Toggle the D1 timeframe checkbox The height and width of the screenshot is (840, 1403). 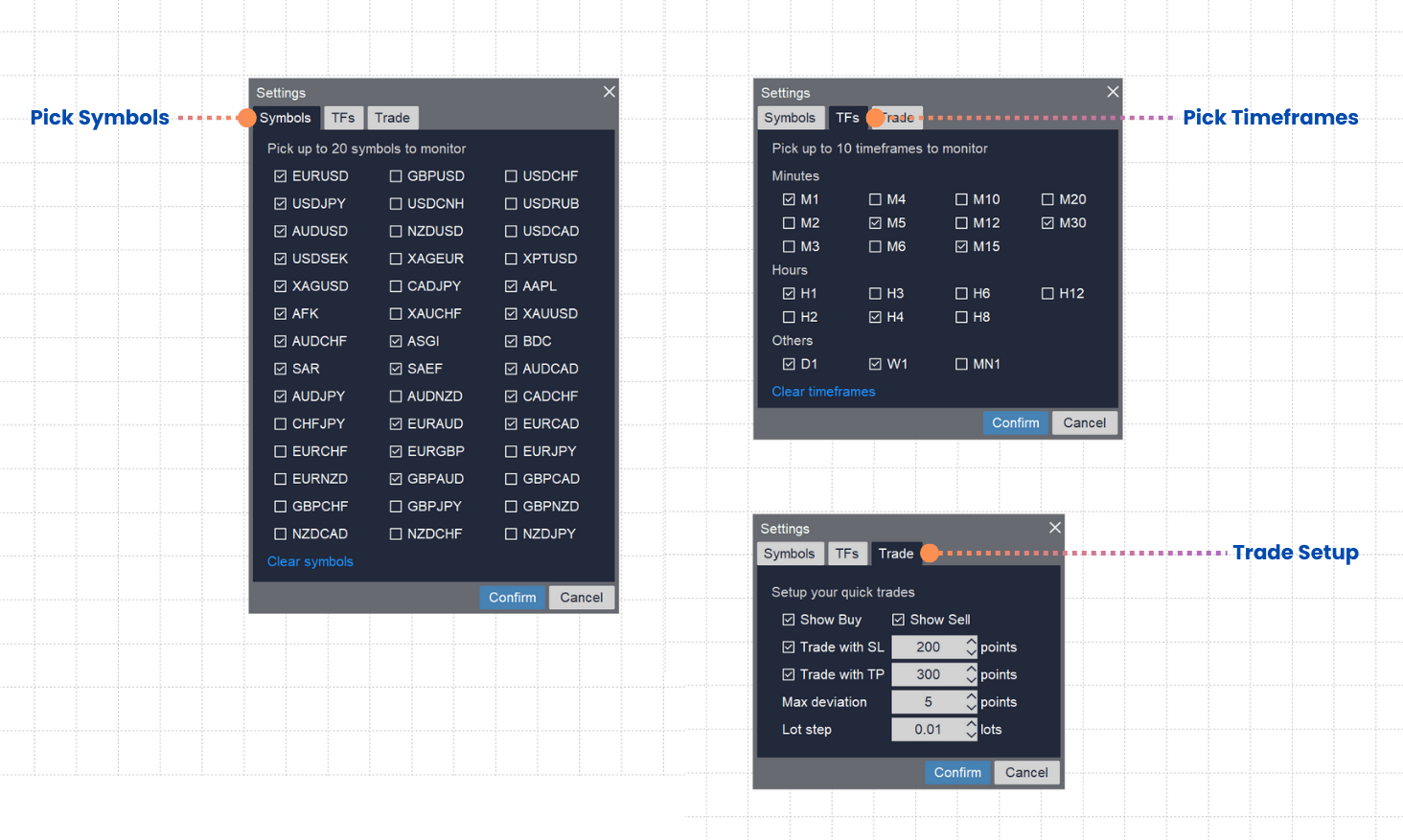pos(789,364)
